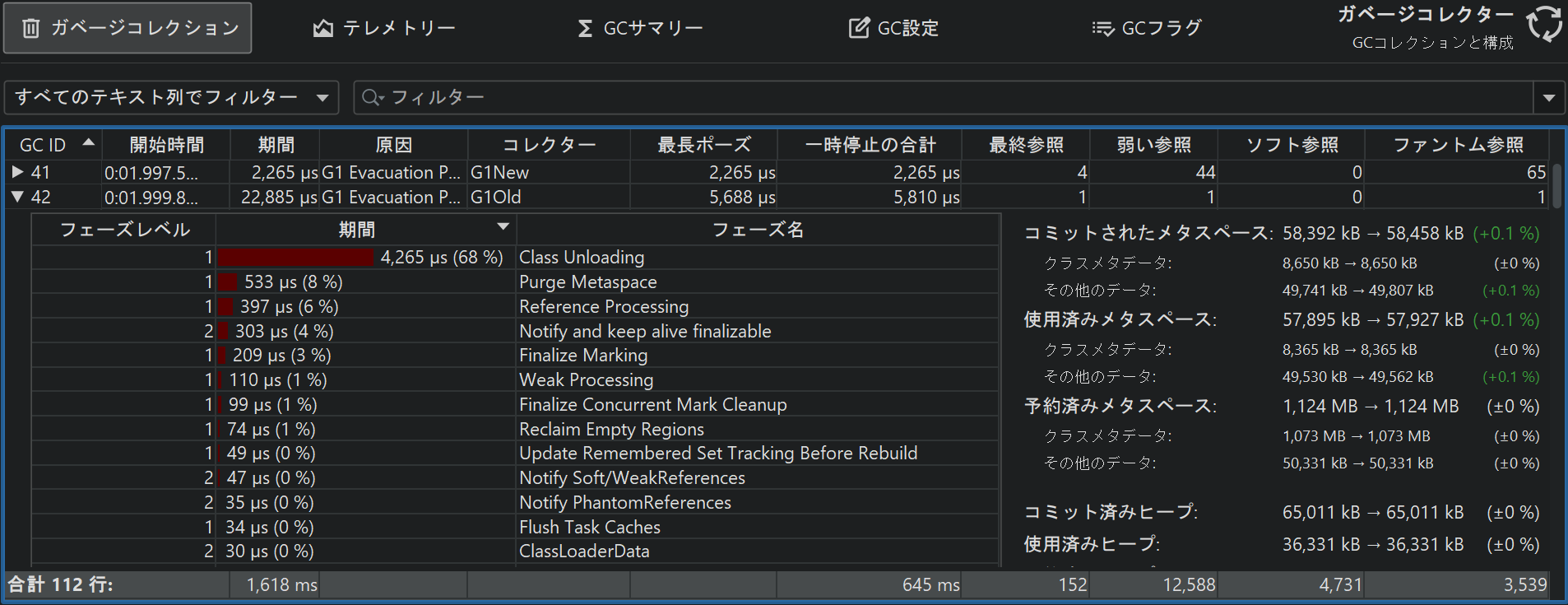Expand GC row 41

[17, 172]
